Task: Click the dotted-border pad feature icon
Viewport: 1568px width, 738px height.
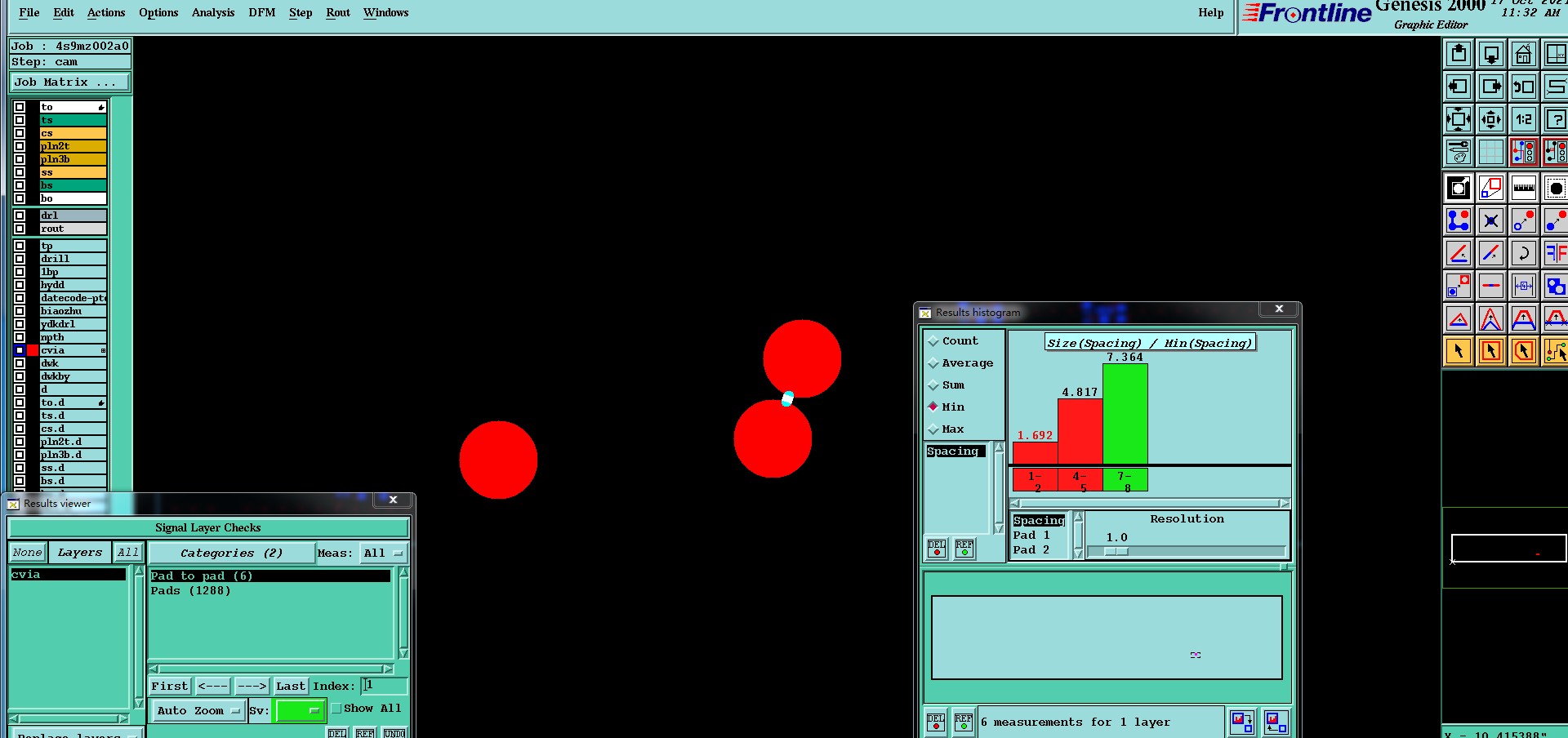Action: [1556, 188]
